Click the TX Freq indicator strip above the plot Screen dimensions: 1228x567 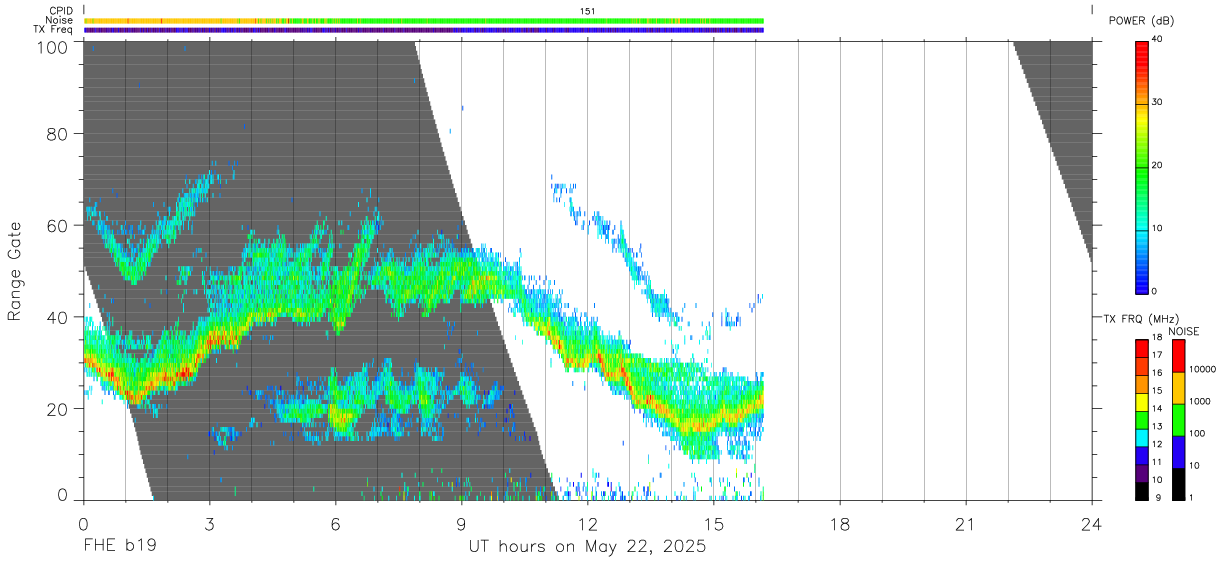pyautogui.click(x=423, y=30)
